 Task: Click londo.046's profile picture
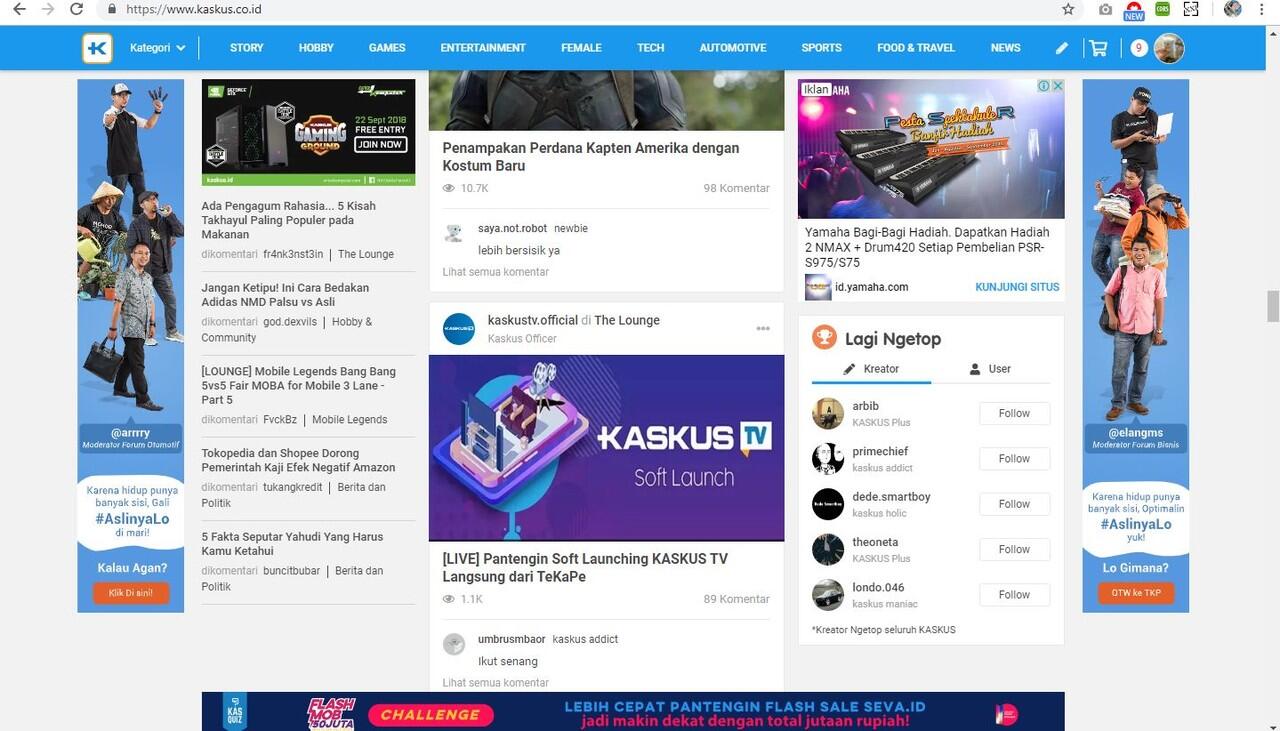pyautogui.click(x=828, y=595)
